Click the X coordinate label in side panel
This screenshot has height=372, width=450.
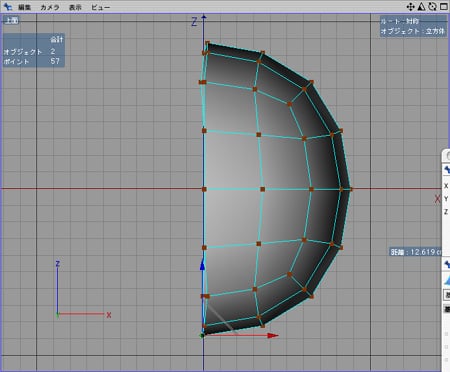pos(446,186)
